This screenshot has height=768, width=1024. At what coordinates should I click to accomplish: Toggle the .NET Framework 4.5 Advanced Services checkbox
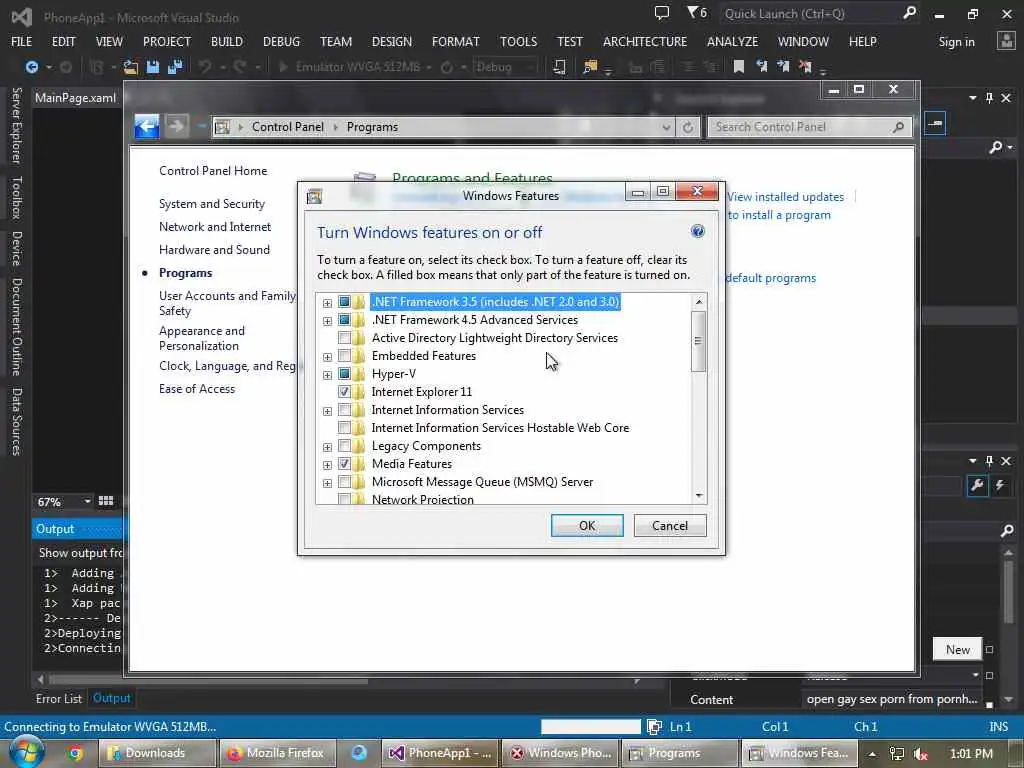344,320
